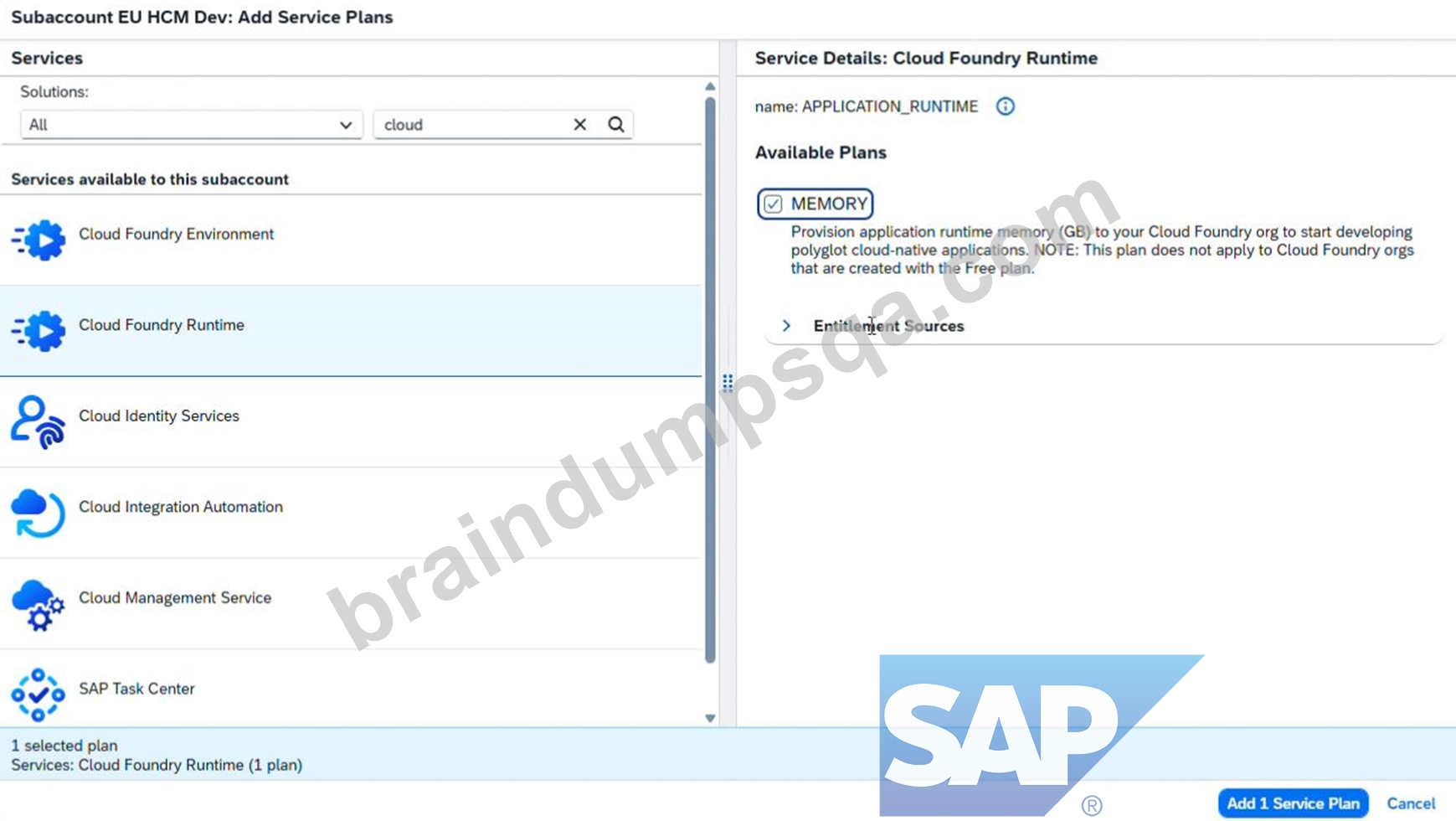Screen dimensions: 1456x821
Task: Uncheck the MEMORY plan checkbox
Action: coord(773,204)
